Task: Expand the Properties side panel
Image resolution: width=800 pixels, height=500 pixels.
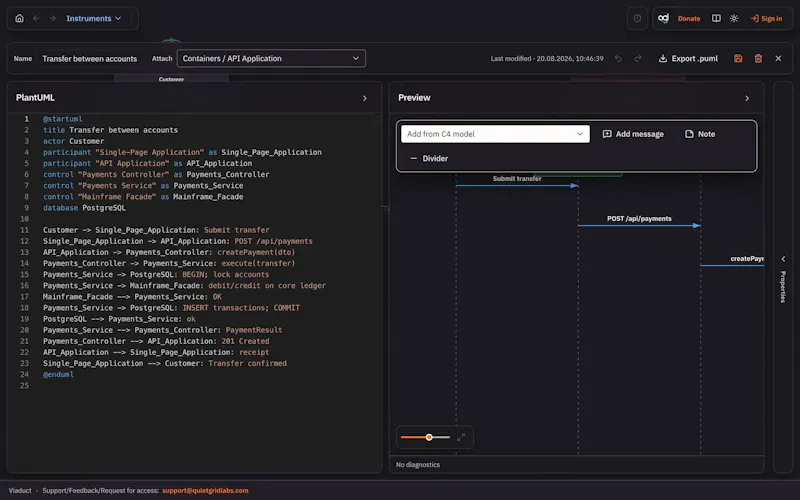Action: [783, 278]
